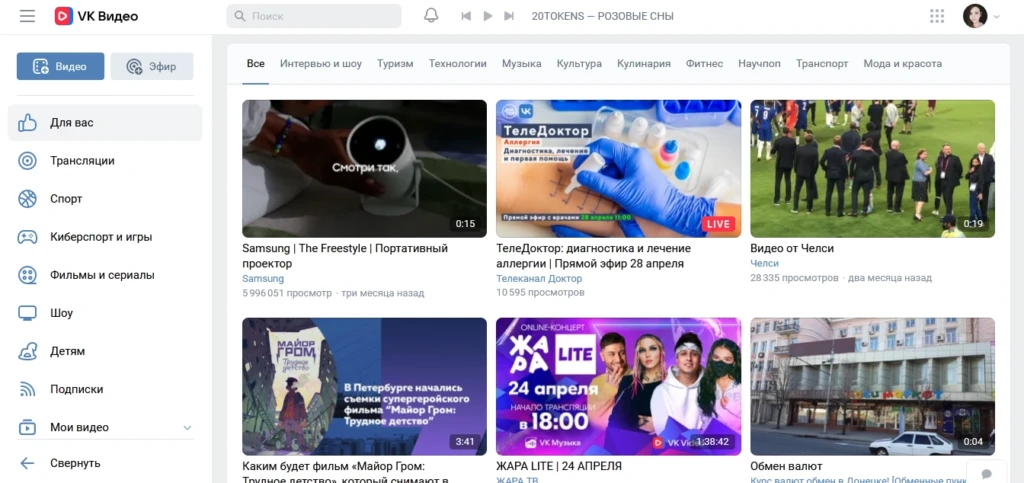Image resolution: width=1024 pixels, height=483 pixels.
Task: Select the Транспорт tab
Action: (822, 64)
